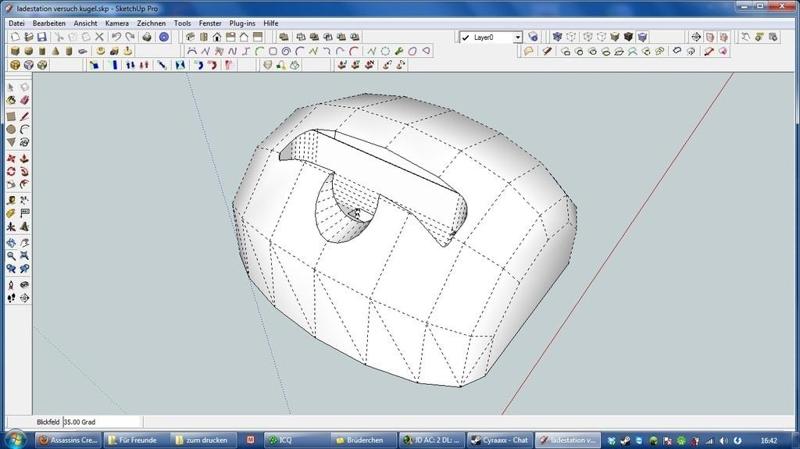Screen dimensions: 800x449
Task: Toggle the monochrome face style cube
Action: tap(643, 37)
